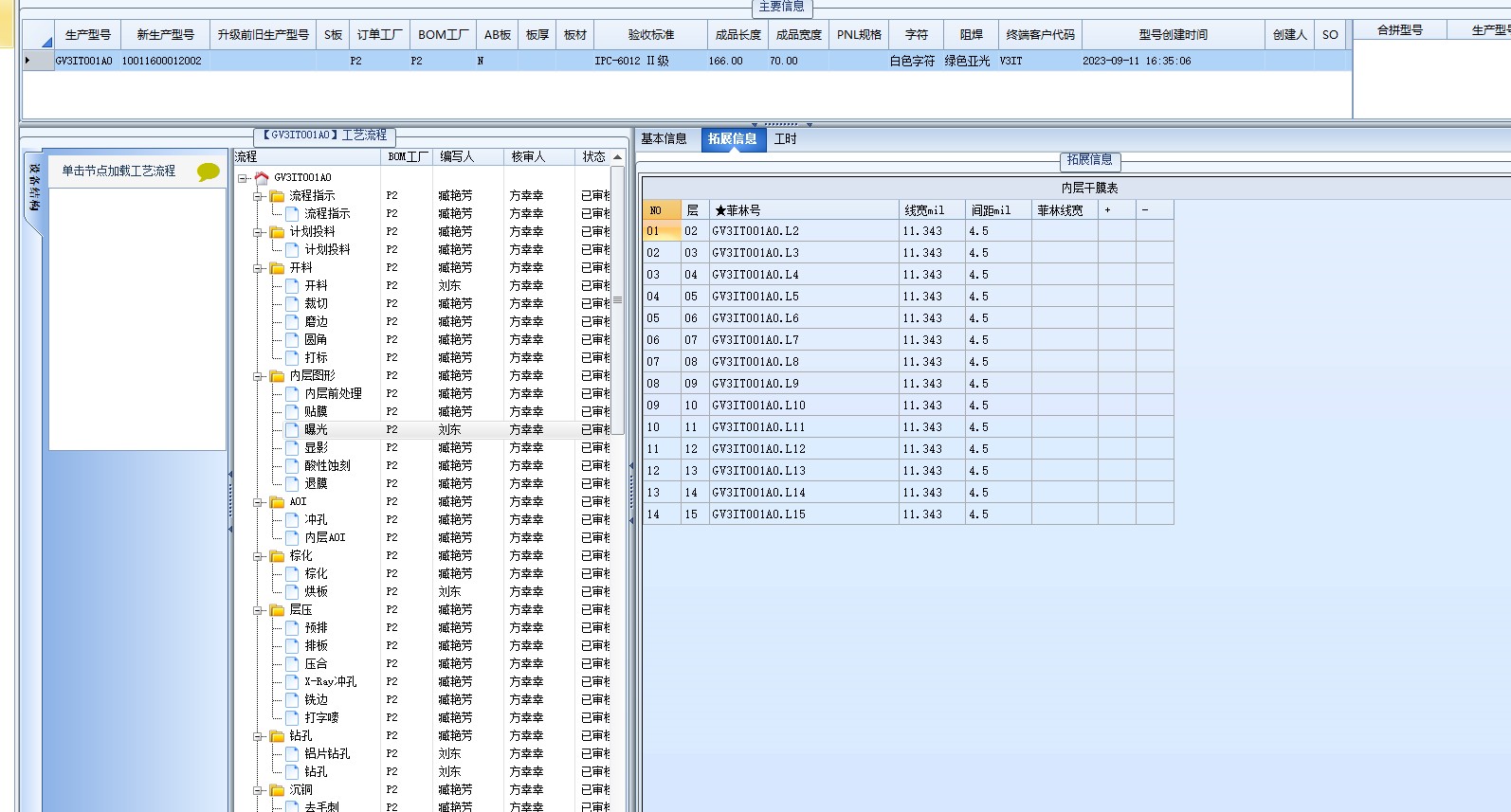Click the IPC-6012 II级 cell in main grid
Viewport: 1511px width, 812px height.
(x=651, y=61)
